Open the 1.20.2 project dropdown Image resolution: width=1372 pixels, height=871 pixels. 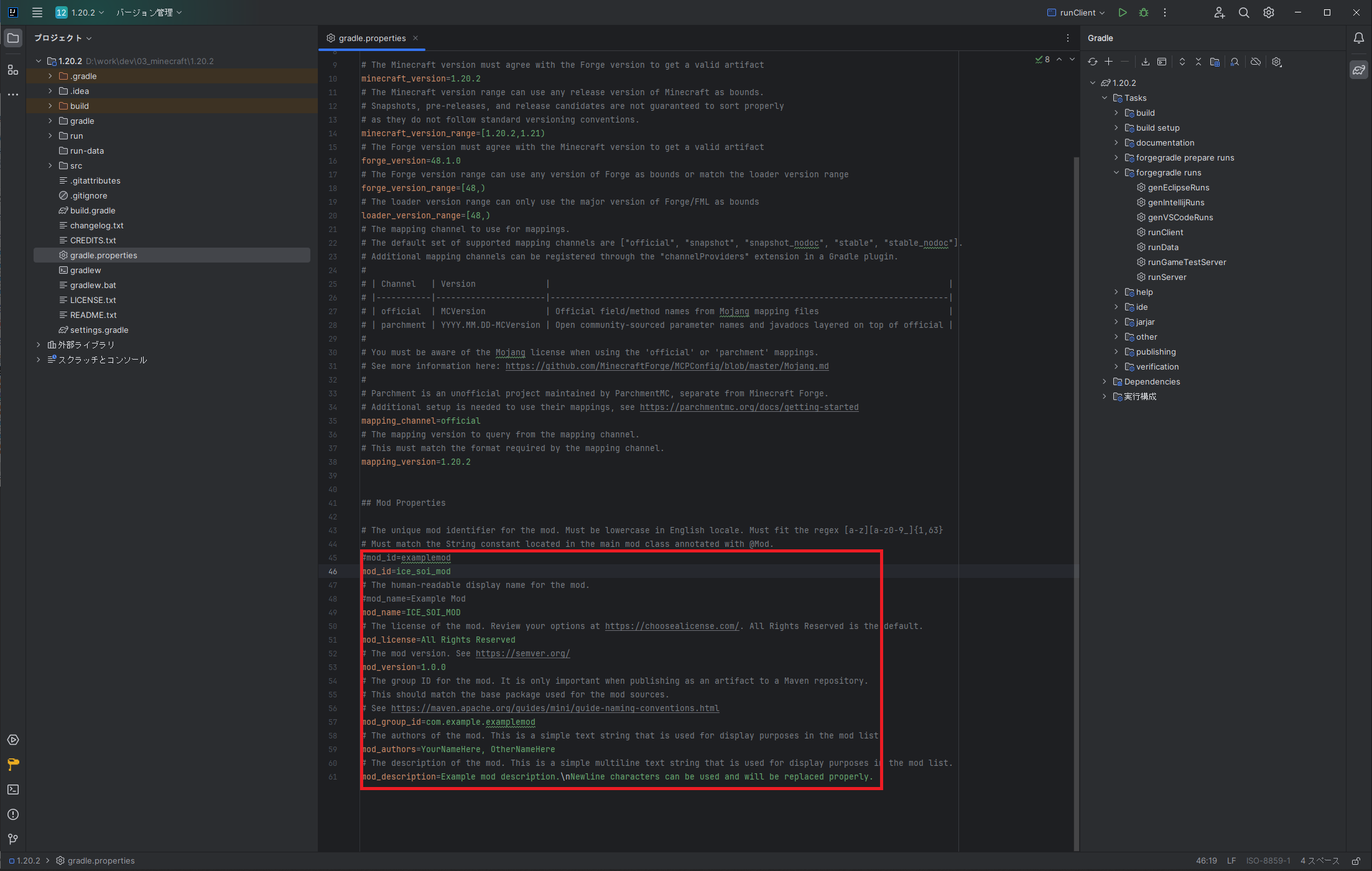(80, 12)
